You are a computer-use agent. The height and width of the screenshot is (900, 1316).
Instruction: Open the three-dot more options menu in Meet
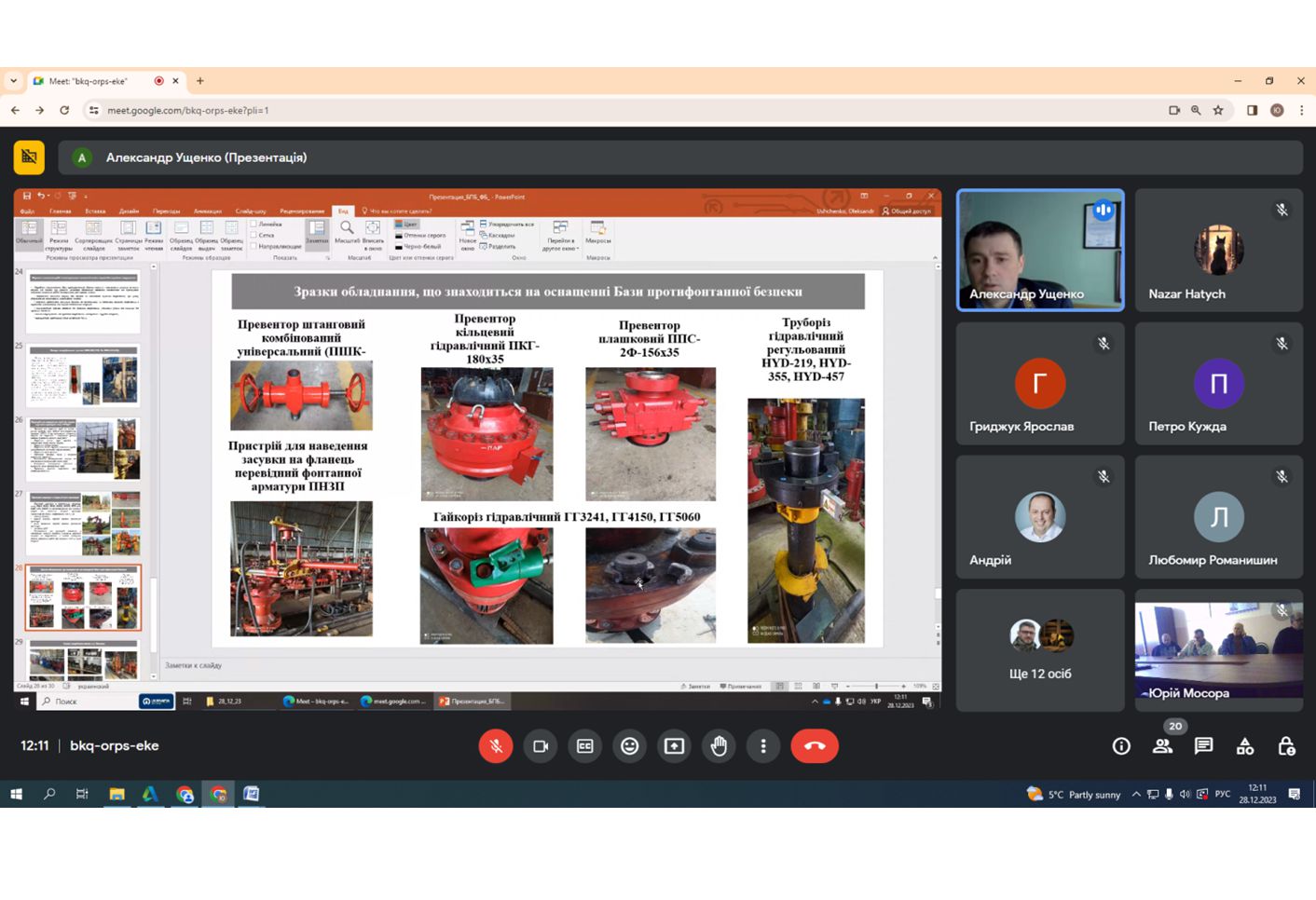pyautogui.click(x=763, y=746)
